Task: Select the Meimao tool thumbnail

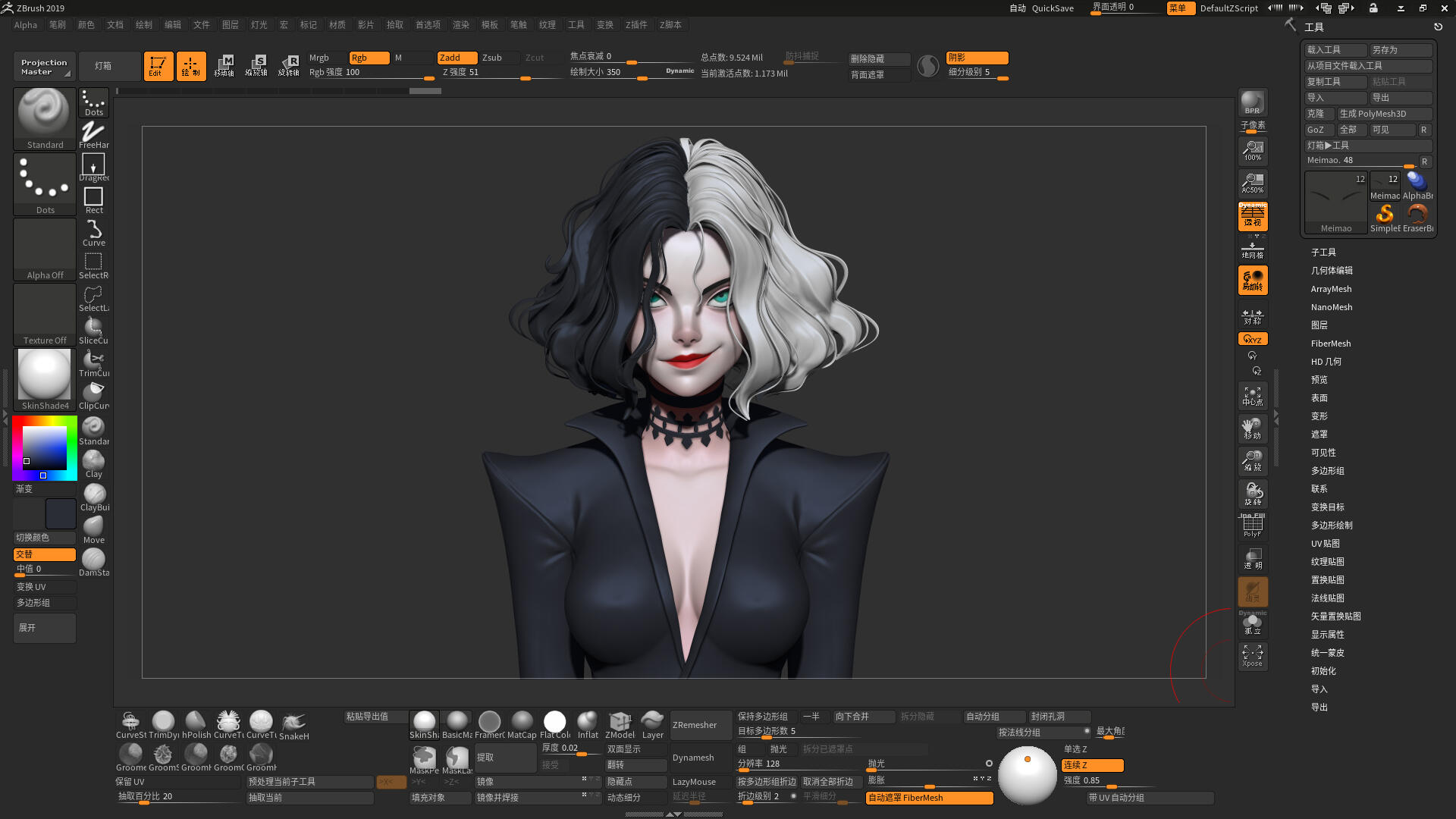Action: coord(1335,202)
